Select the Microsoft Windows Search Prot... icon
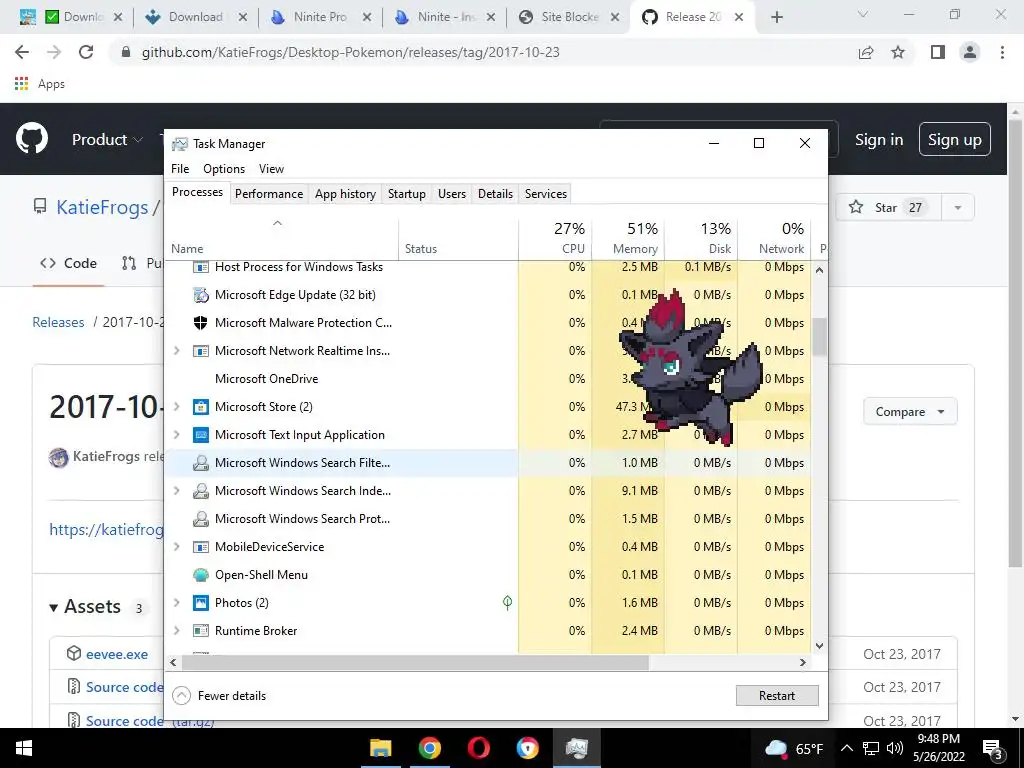The width and height of the screenshot is (1024, 768). pyautogui.click(x=200, y=519)
